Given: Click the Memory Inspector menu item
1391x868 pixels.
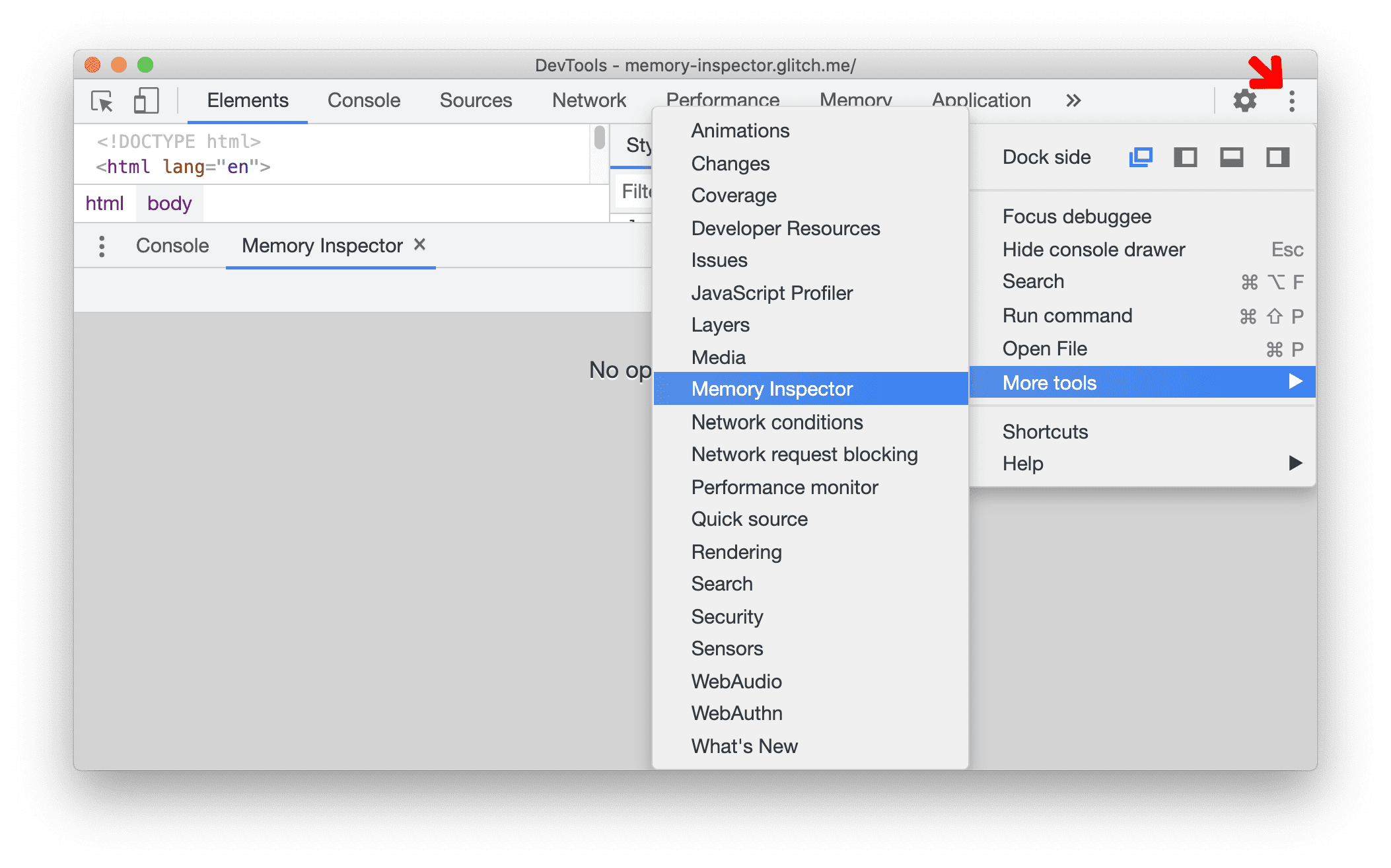Looking at the screenshot, I should (773, 389).
